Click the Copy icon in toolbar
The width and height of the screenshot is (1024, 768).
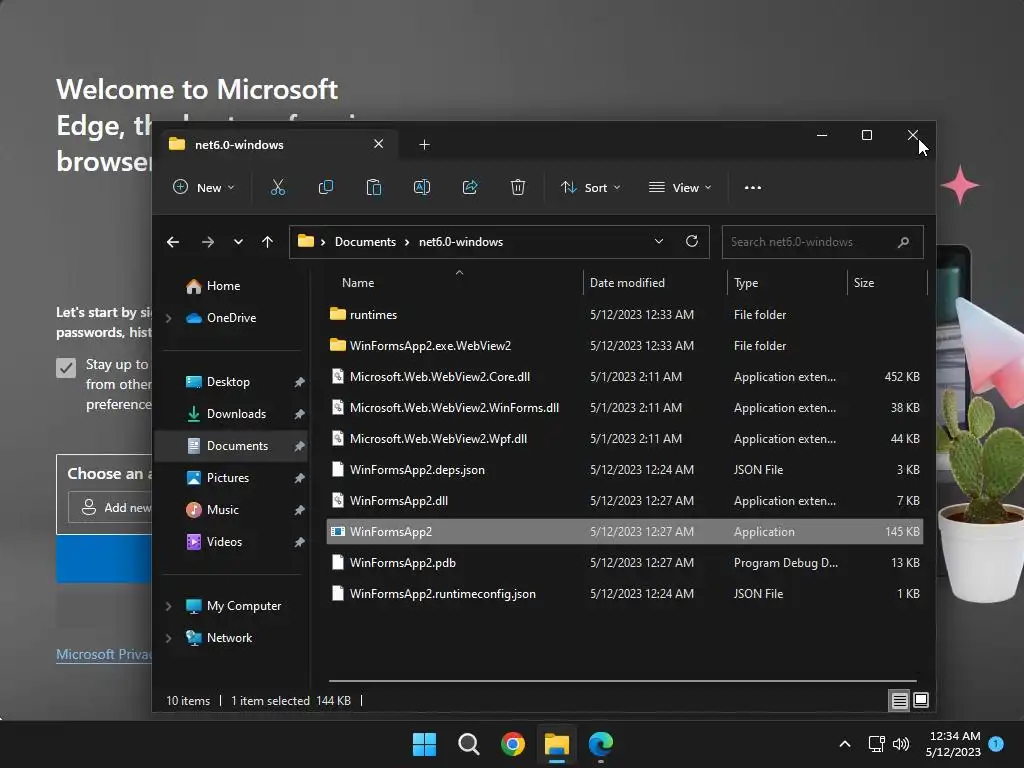point(325,187)
